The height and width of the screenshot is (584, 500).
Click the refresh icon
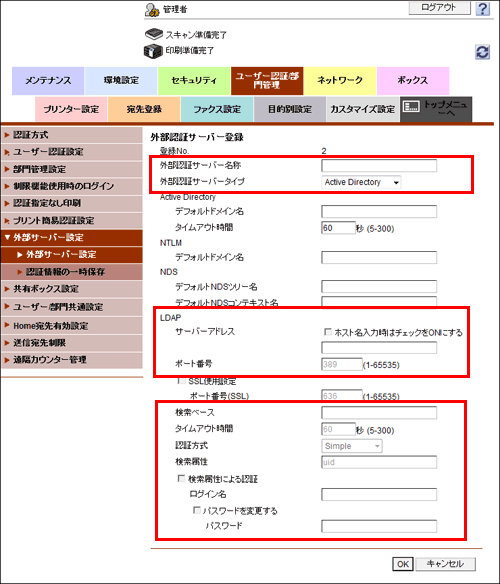coord(482,52)
